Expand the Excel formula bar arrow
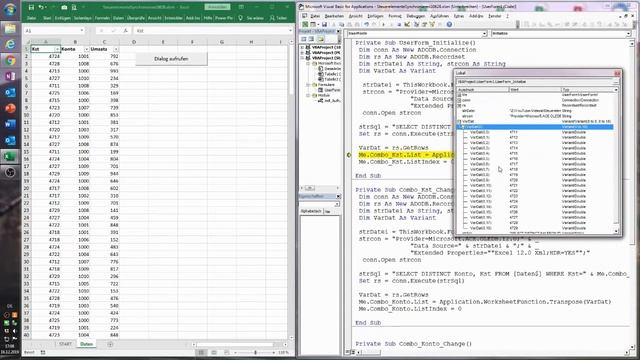The image size is (640, 360). click(x=290, y=31)
